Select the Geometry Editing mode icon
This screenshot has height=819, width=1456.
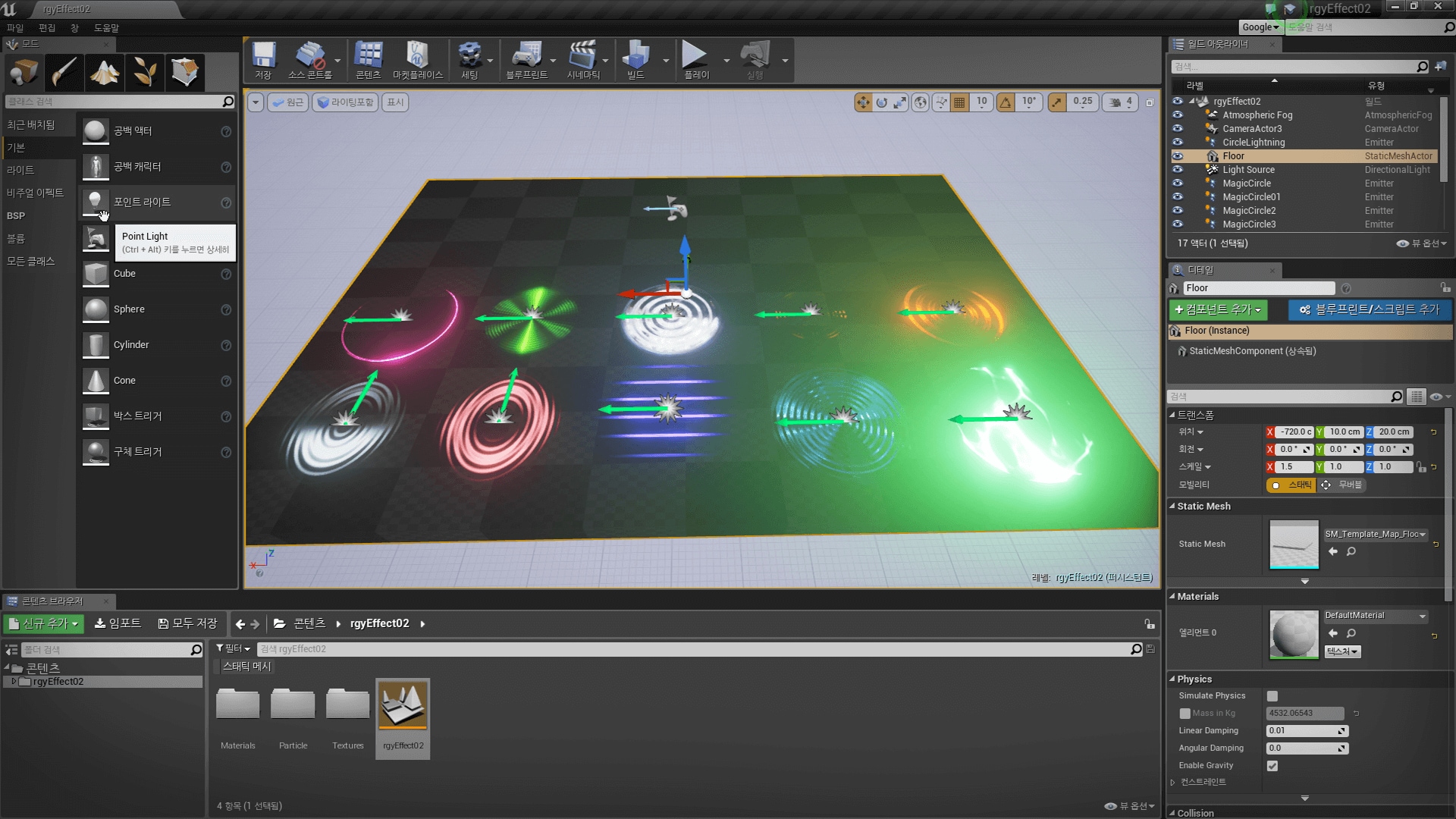[185, 73]
